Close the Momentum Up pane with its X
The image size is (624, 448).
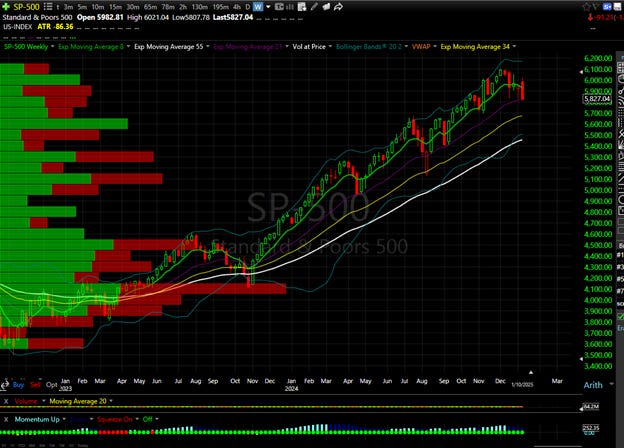6,419
